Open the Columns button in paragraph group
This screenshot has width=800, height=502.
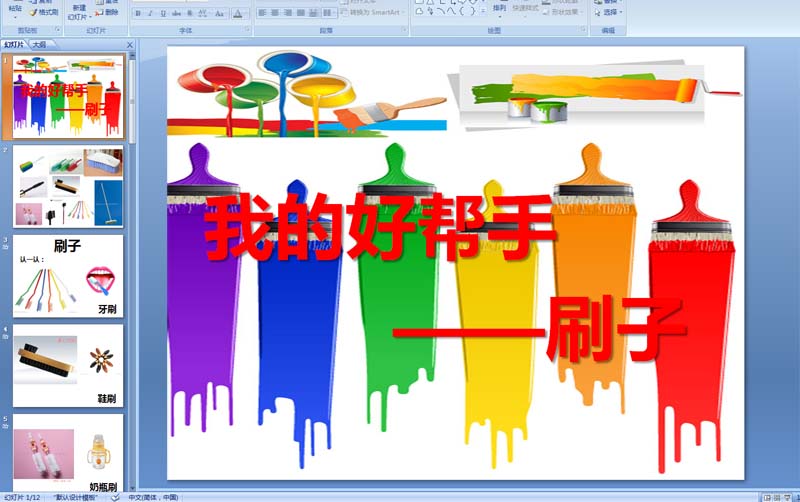328,13
